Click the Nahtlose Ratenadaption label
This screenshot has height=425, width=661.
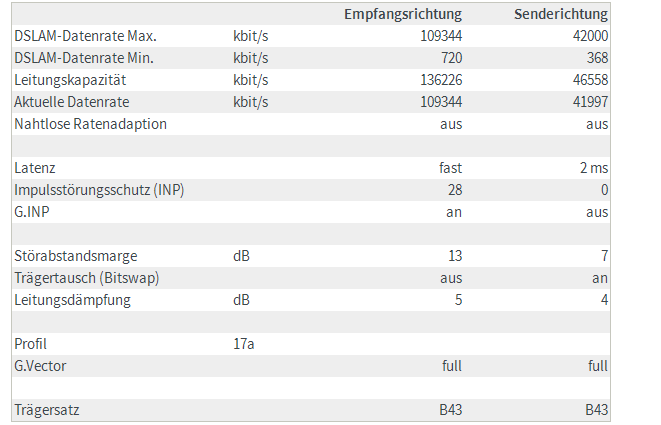(x=91, y=124)
